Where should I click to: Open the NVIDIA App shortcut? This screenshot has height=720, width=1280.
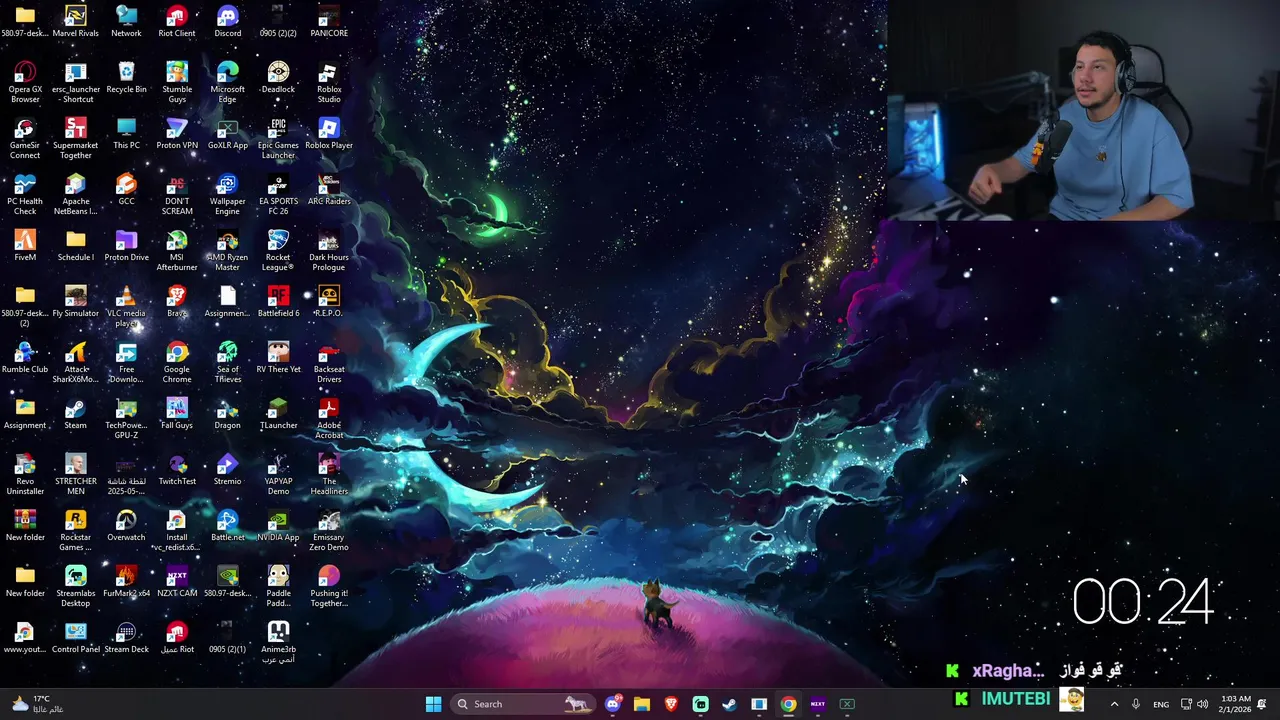pyautogui.click(x=278, y=525)
